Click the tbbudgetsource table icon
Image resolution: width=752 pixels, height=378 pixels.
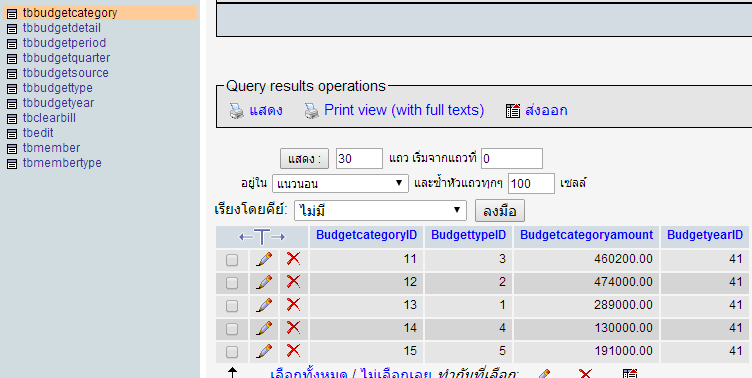pos(12,74)
